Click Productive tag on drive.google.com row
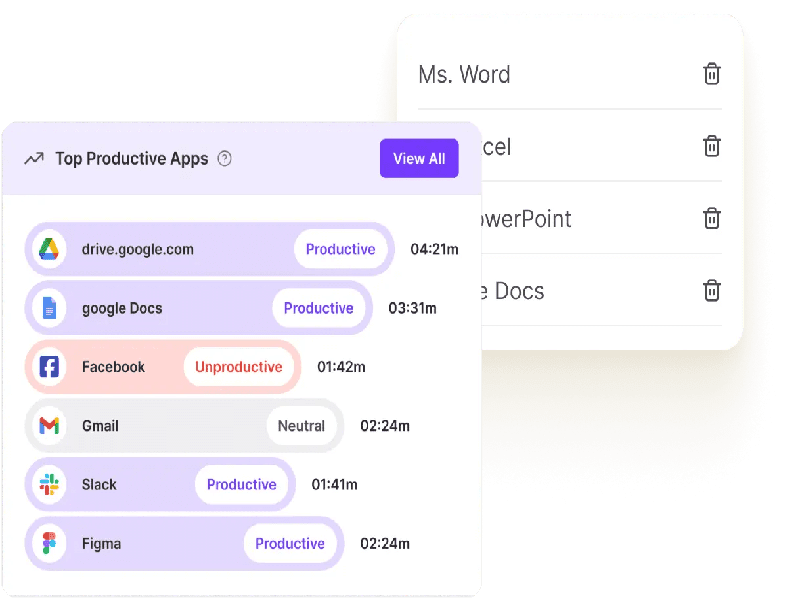The height and width of the screenshot is (600, 800). [340, 249]
